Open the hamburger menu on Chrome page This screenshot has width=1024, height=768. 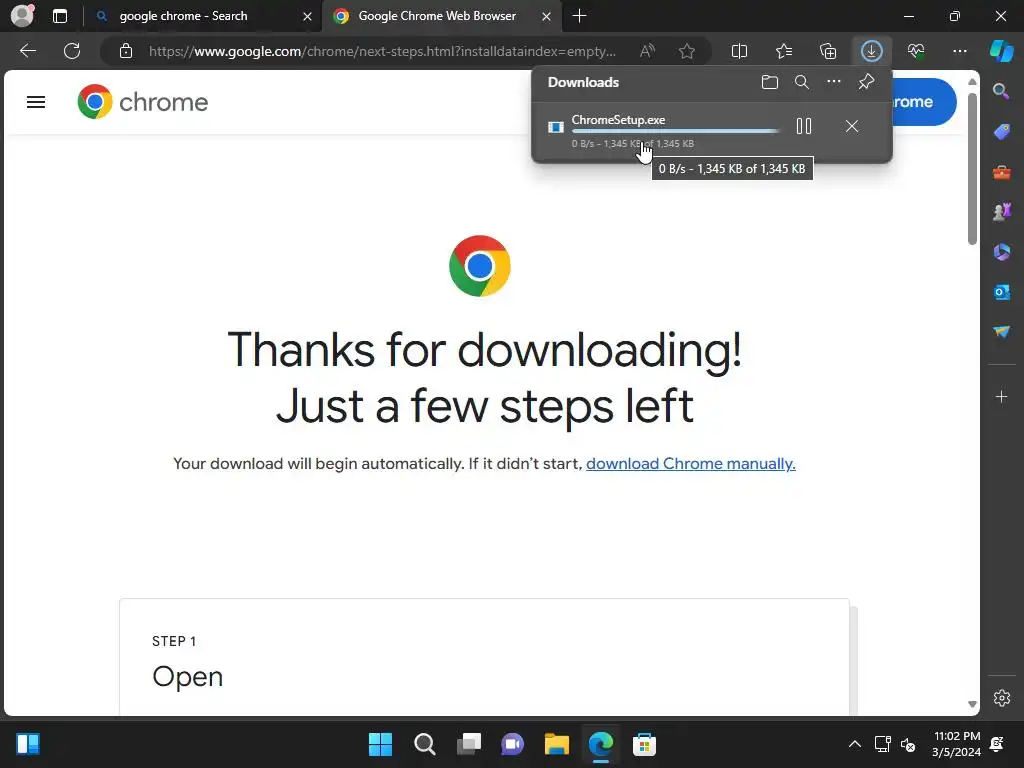pyautogui.click(x=36, y=102)
